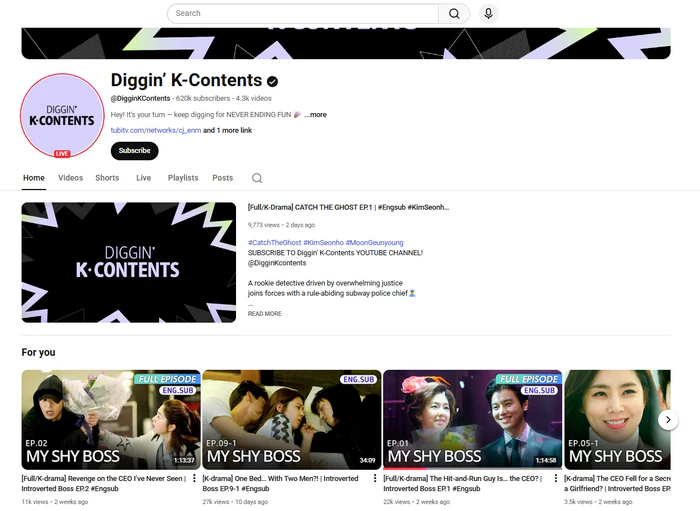Subscribe to Diggin' K-Contents channel
This screenshot has height=511, width=700.
(134, 151)
